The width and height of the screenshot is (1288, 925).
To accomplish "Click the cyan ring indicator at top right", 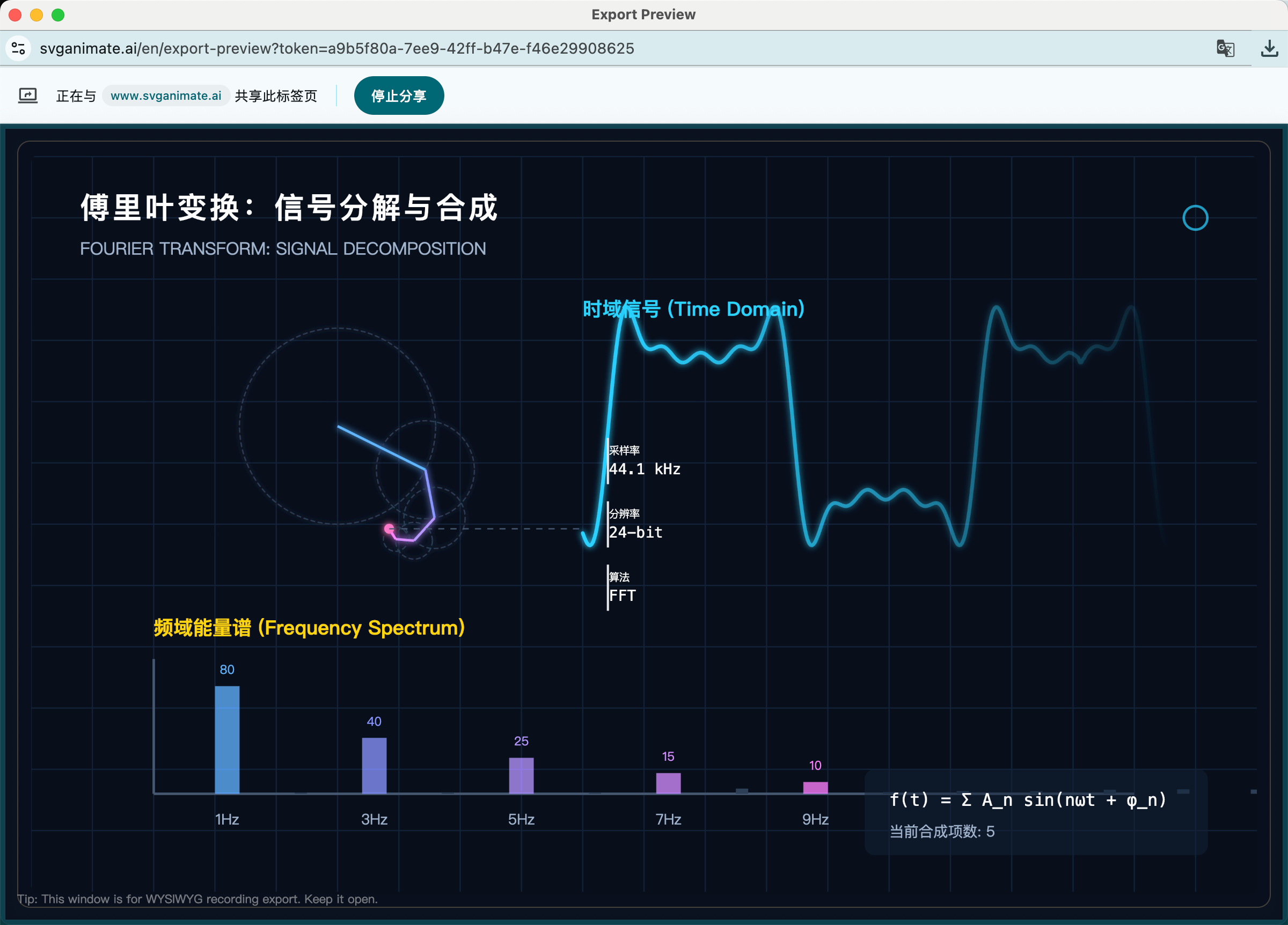I will click(1195, 218).
